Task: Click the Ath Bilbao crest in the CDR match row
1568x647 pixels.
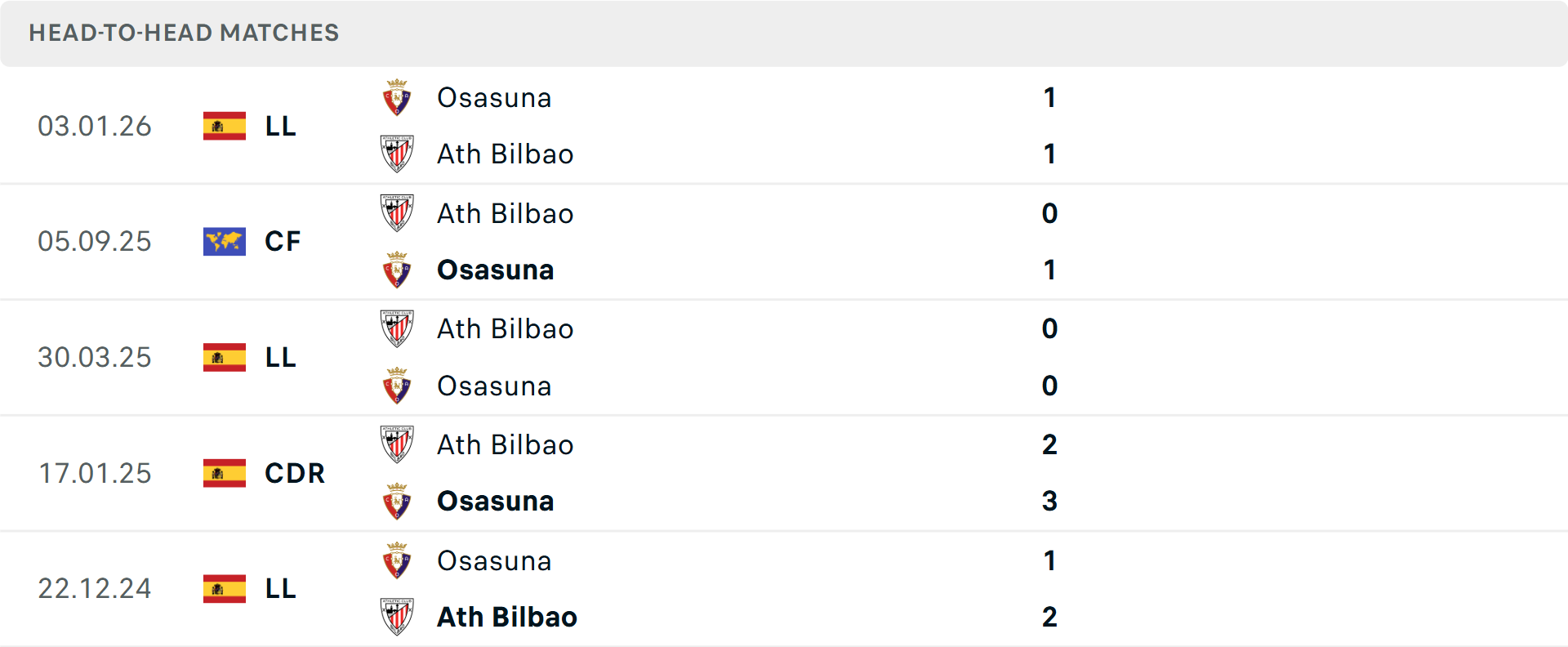Action: click(x=397, y=444)
